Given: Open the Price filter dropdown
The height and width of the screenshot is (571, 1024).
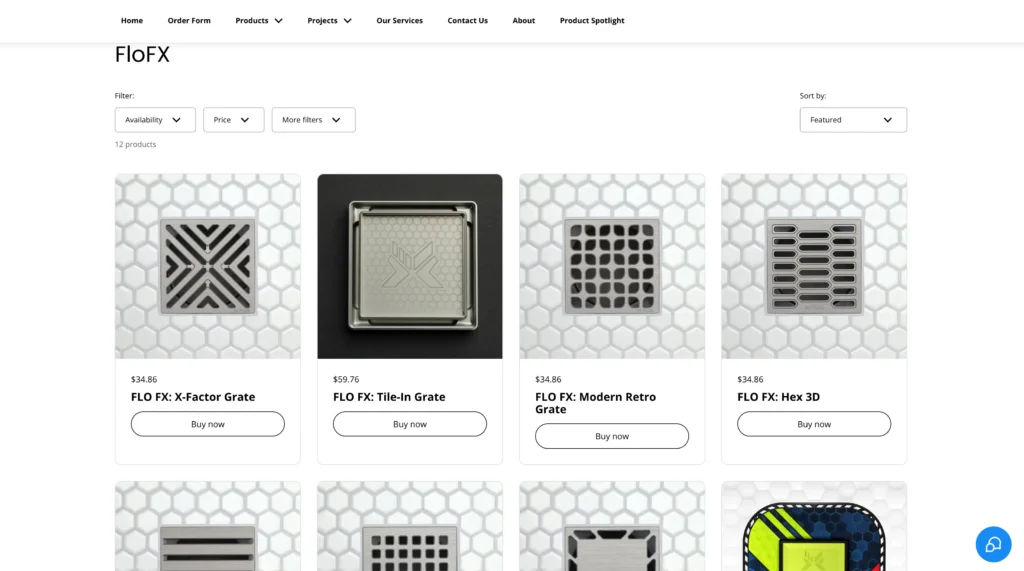Looking at the screenshot, I should click(x=233, y=120).
